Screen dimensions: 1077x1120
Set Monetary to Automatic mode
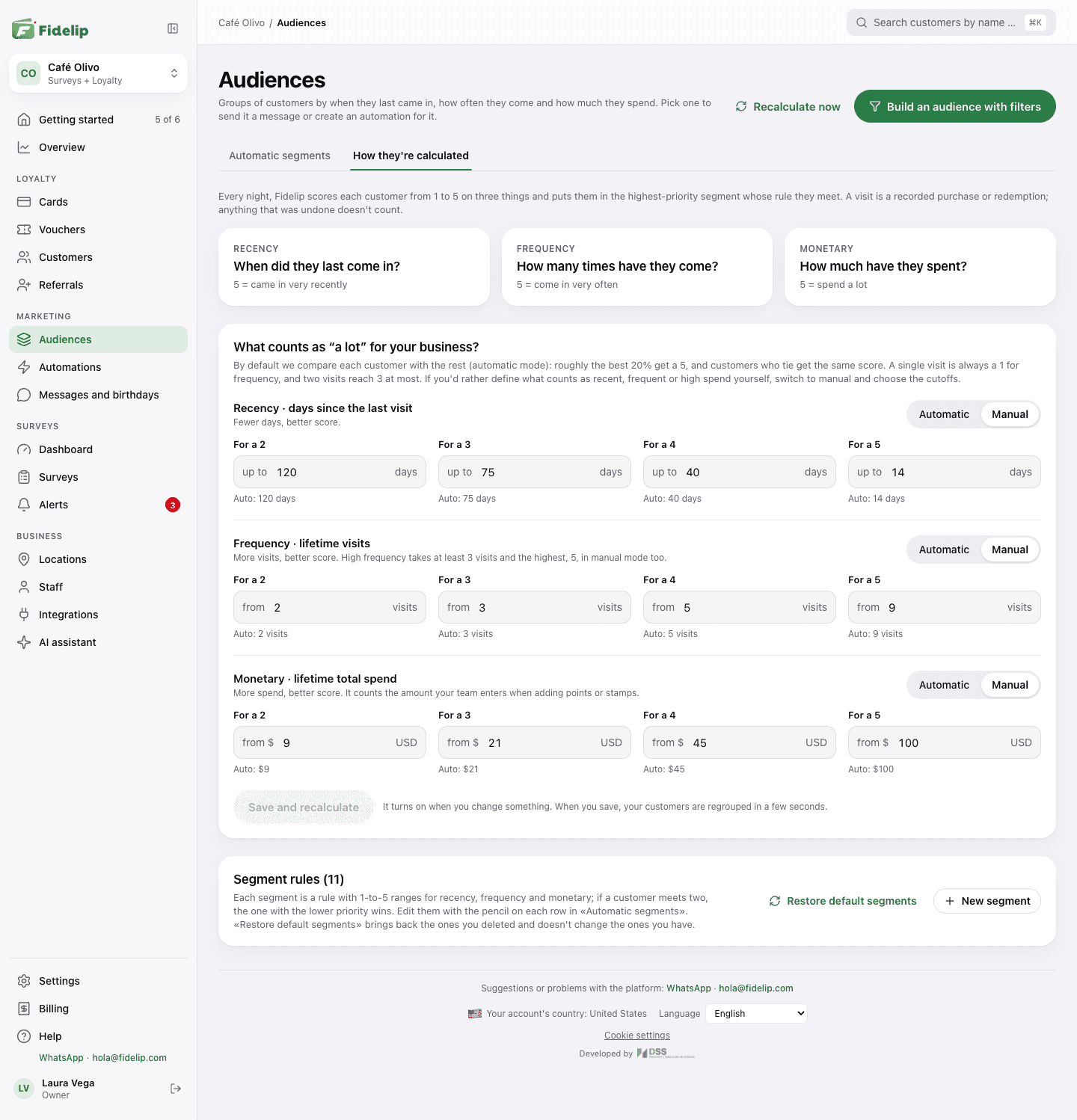(x=944, y=685)
